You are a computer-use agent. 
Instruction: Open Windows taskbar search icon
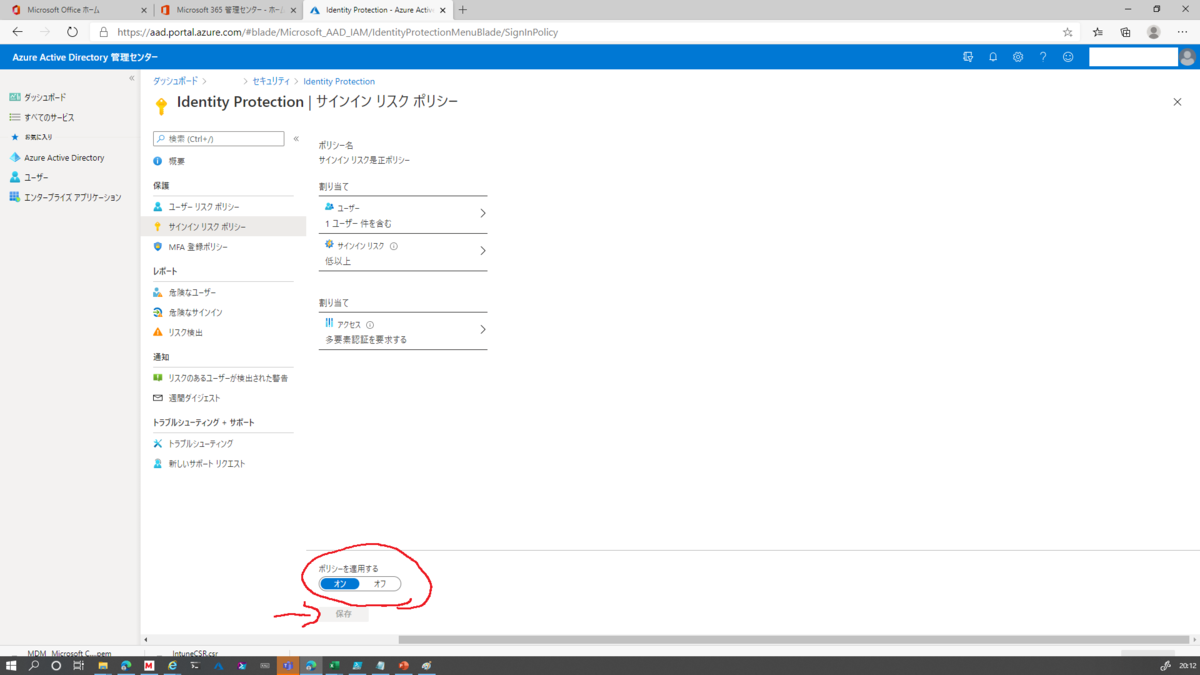tap(34, 666)
